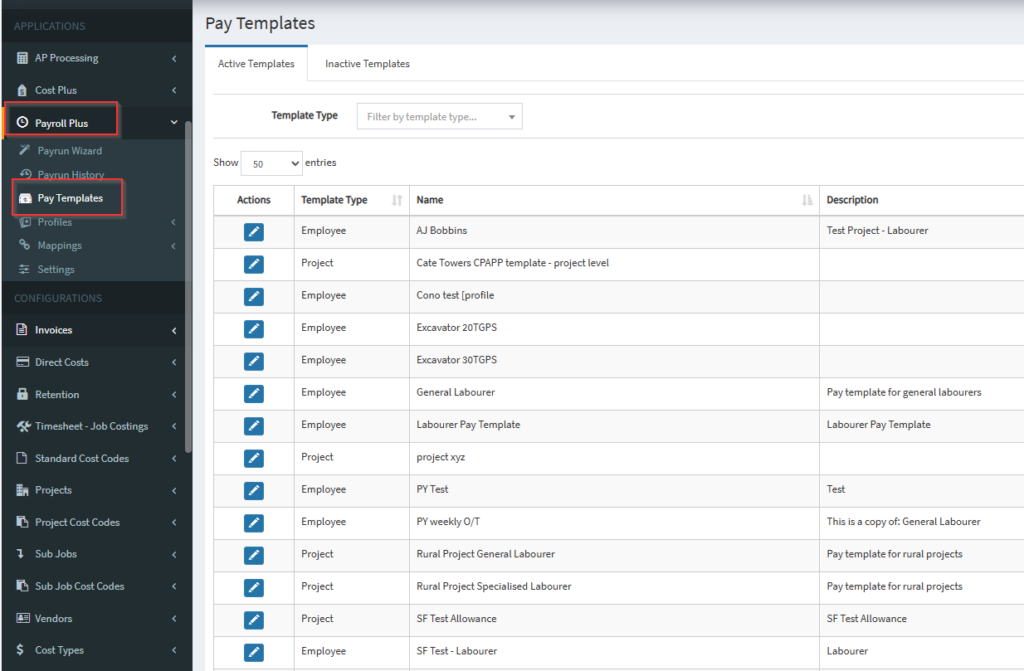Image resolution: width=1024 pixels, height=671 pixels.
Task: Click the Invoices document icon in sidebar
Action: coord(22,330)
